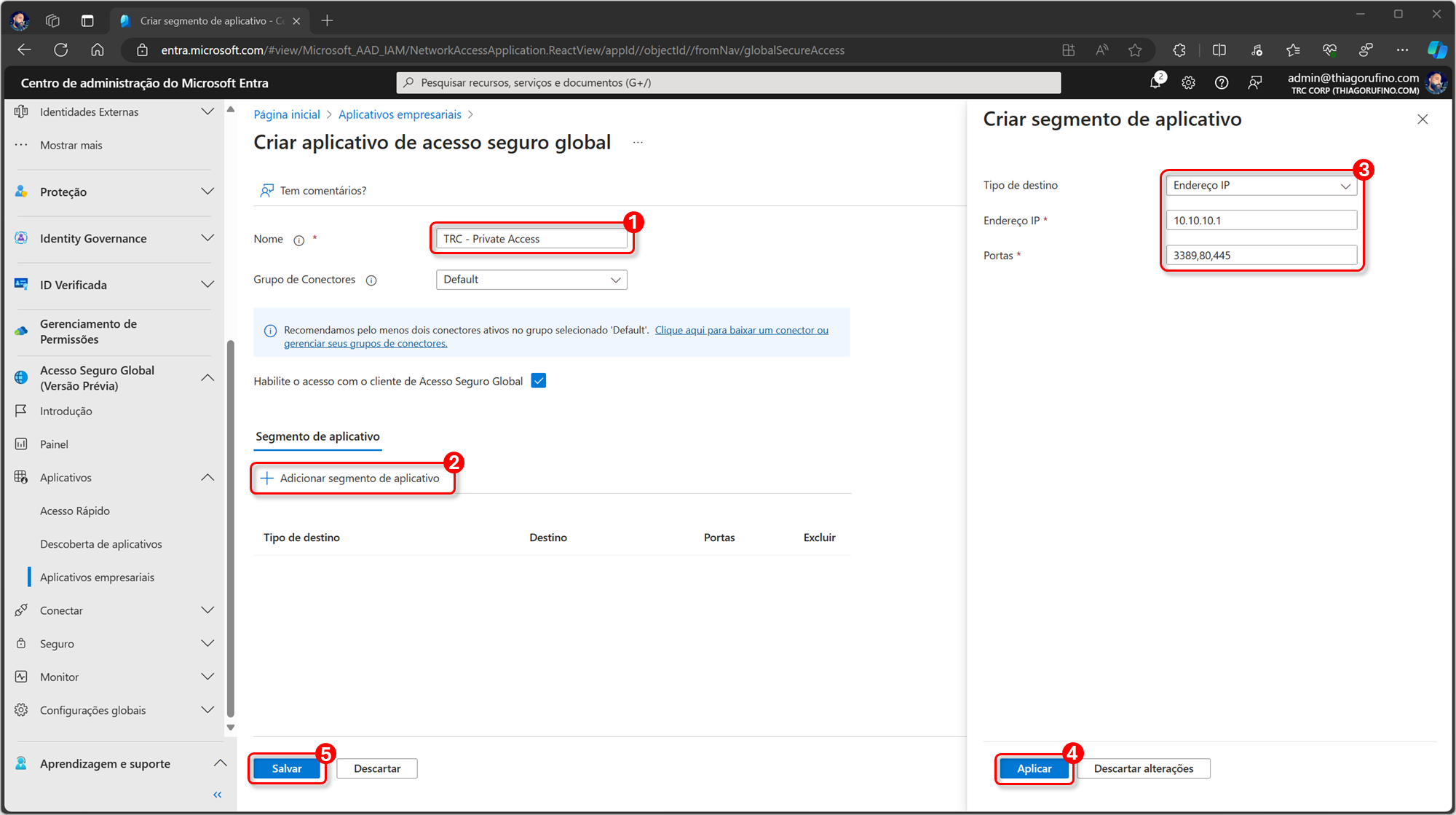Open new browser tab plus button
Screen dimensions: 1456x815
327,20
